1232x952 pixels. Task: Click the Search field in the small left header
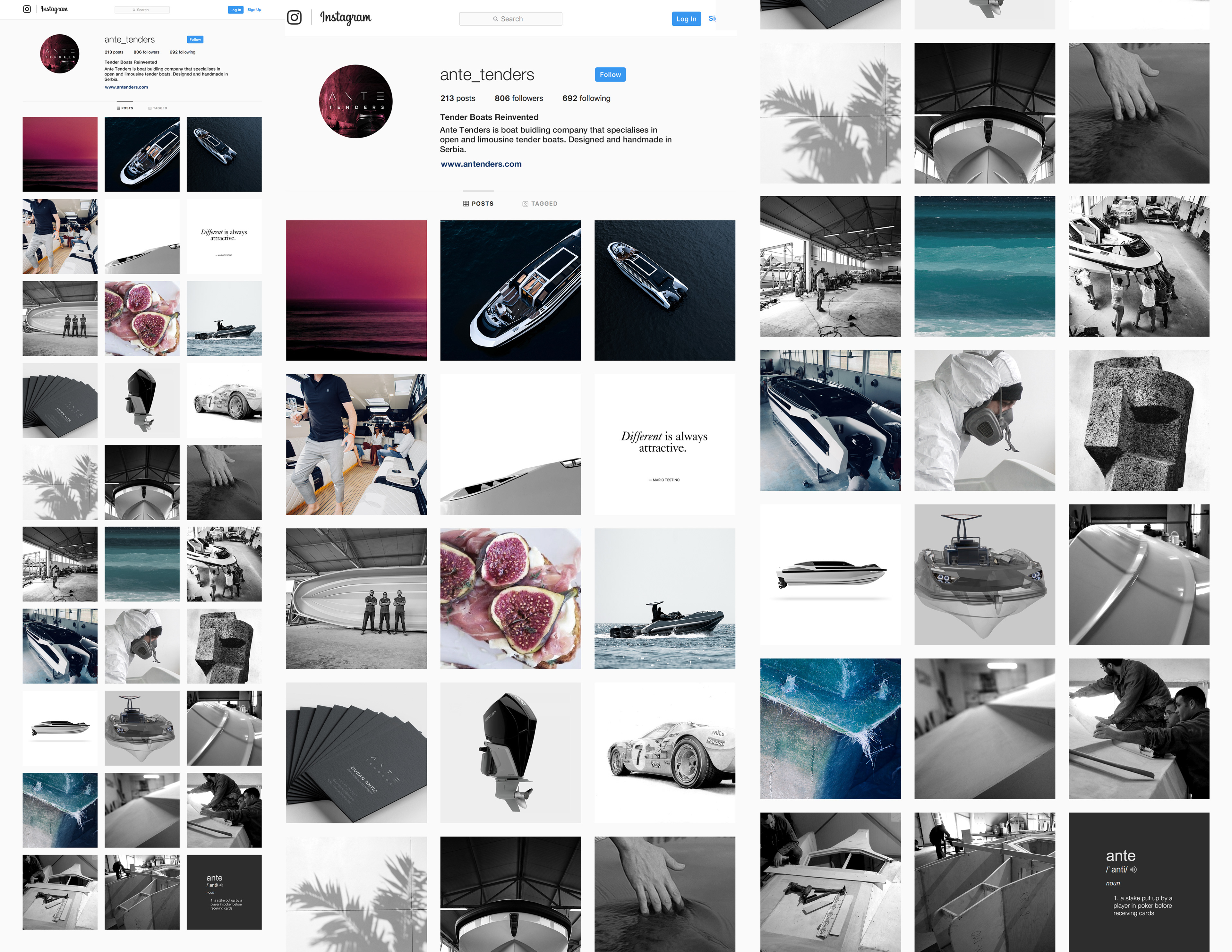142,10
